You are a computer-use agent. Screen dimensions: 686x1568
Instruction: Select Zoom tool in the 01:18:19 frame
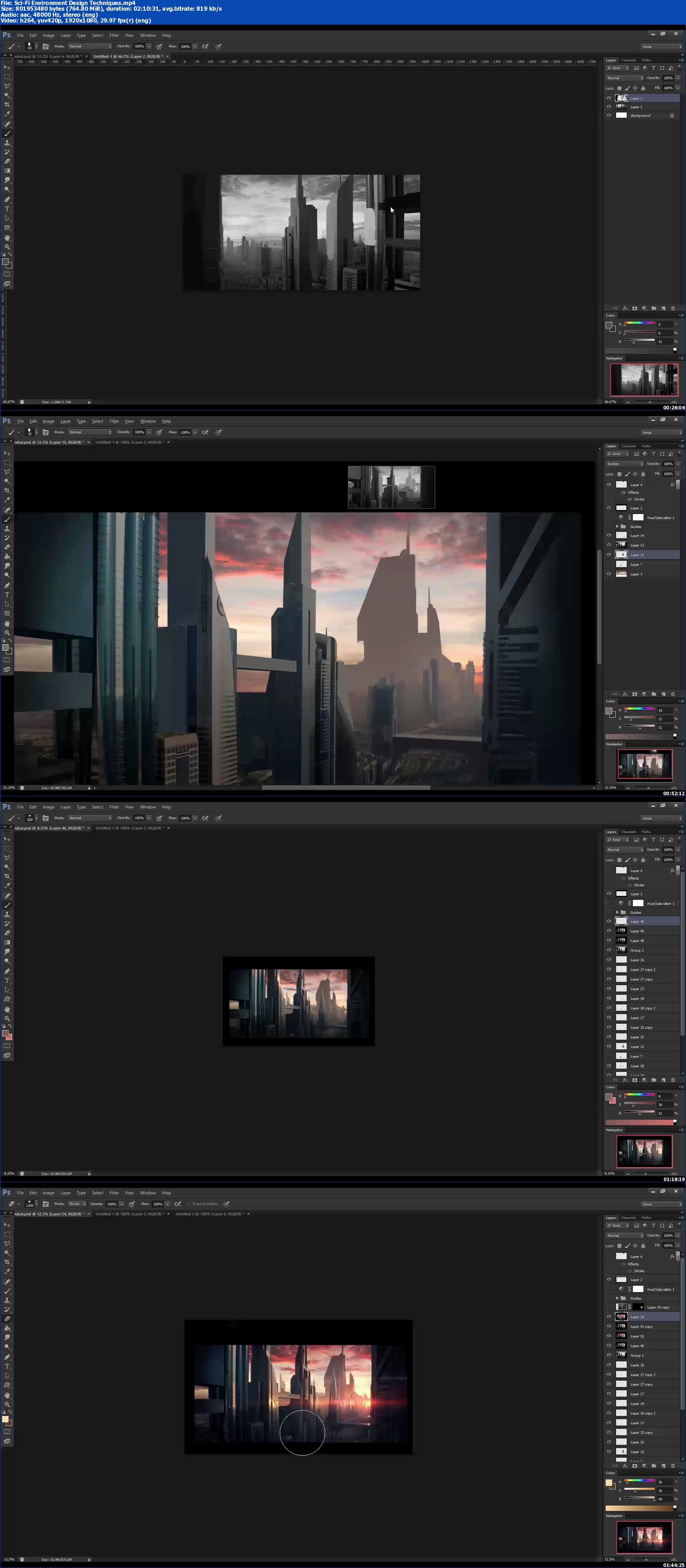pyautogui.click(x=7, y=1018)
